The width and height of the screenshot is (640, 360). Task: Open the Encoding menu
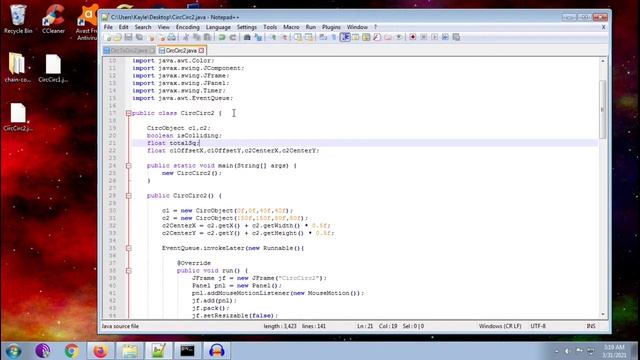click(188, 27)
